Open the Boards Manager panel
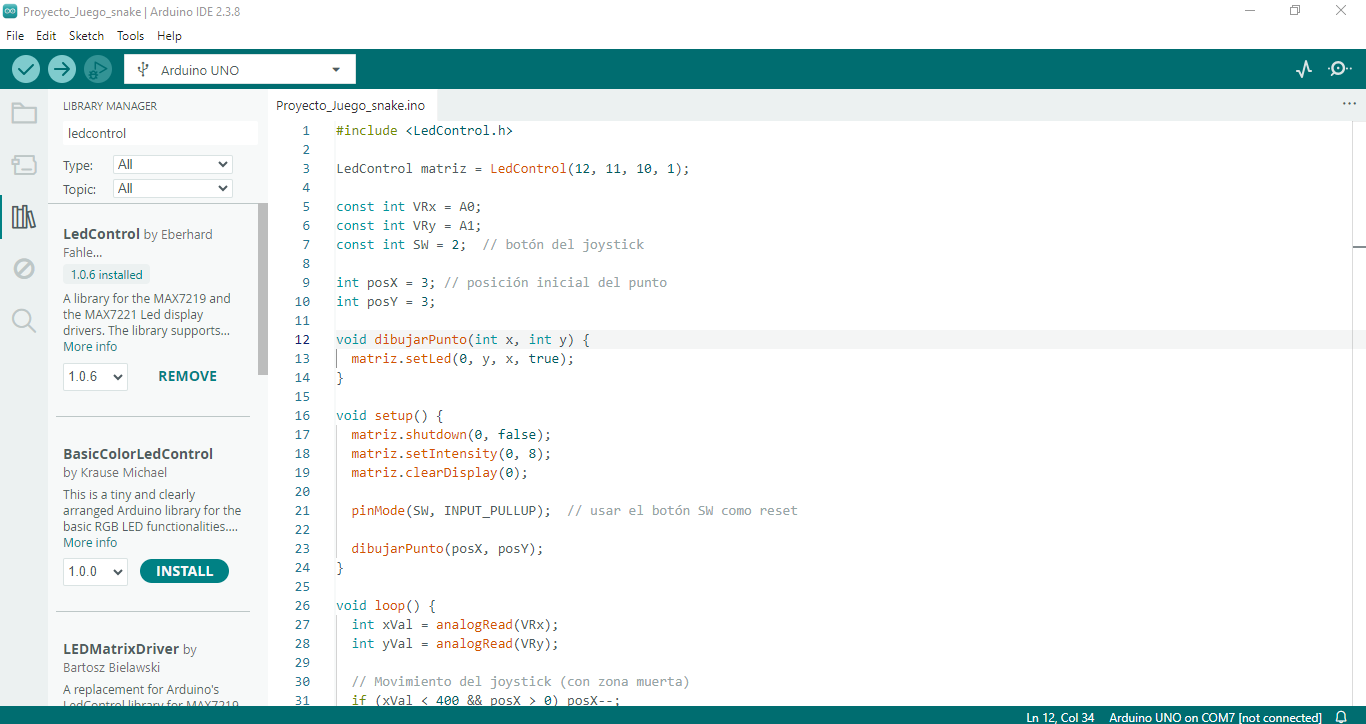 [24, 165]
